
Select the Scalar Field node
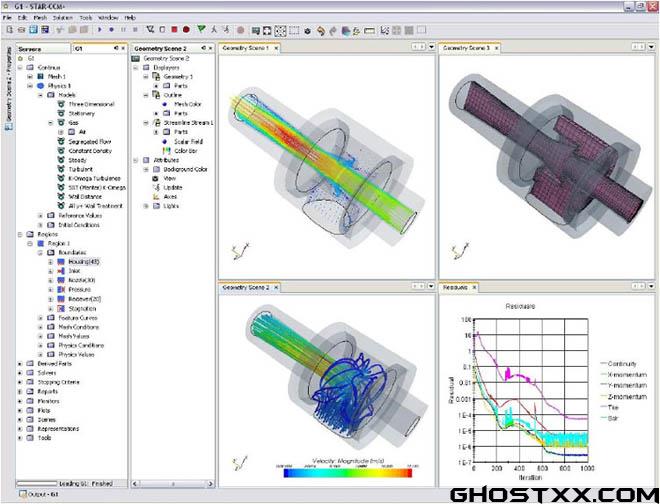click(x=188, y=141)
